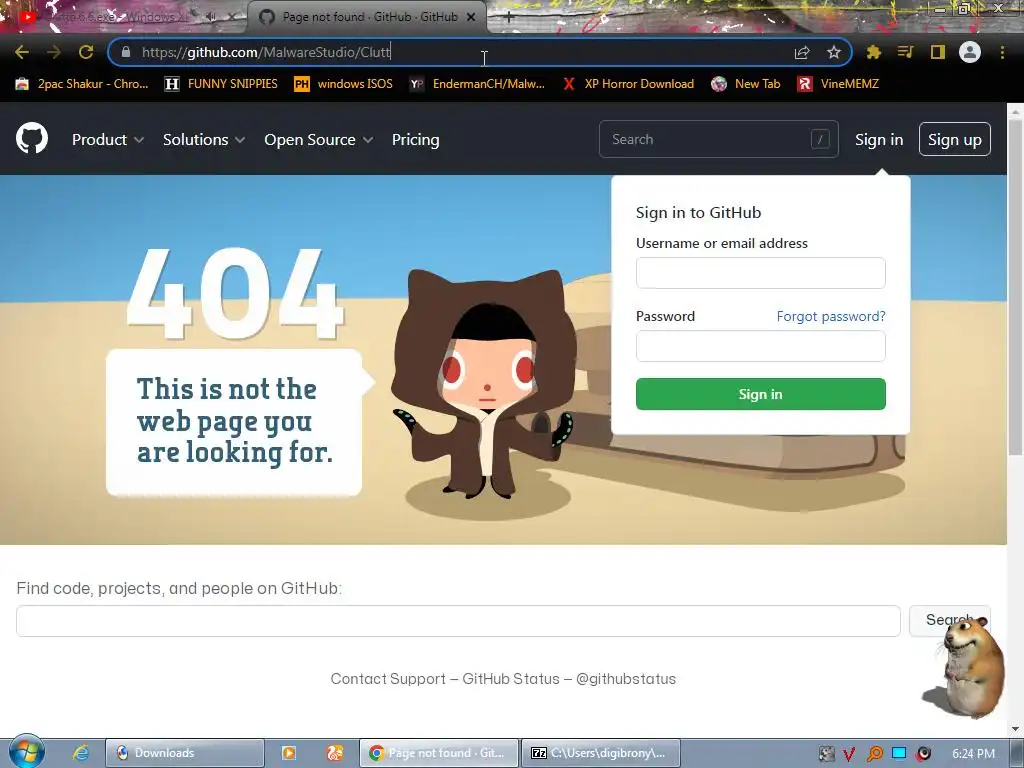Click the round red-black tray icon
This screenshot has width=1024, height=768.
pyautogui.click(x=923, y=754)
